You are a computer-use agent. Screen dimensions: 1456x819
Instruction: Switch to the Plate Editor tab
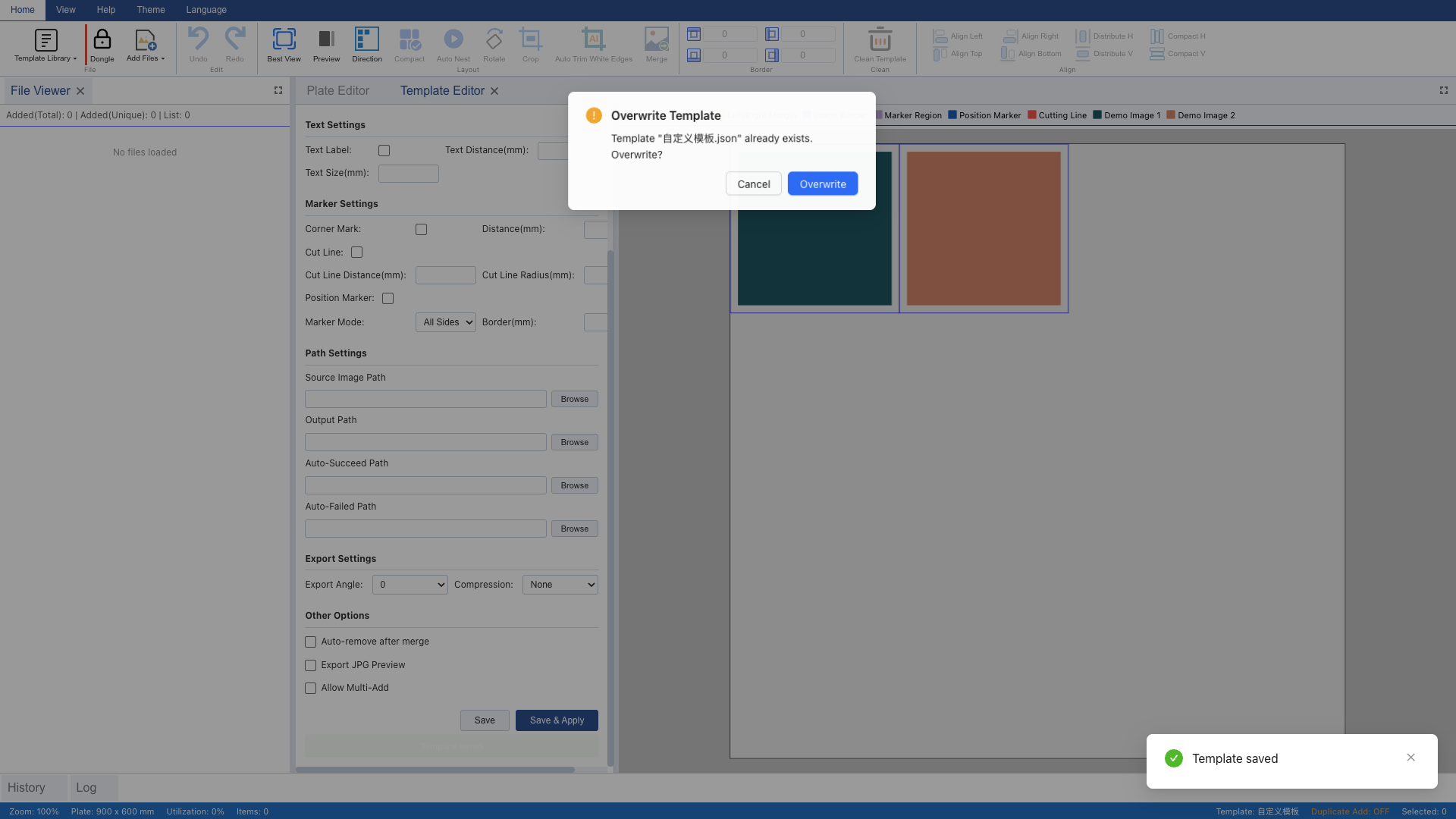tap(338, 91)
